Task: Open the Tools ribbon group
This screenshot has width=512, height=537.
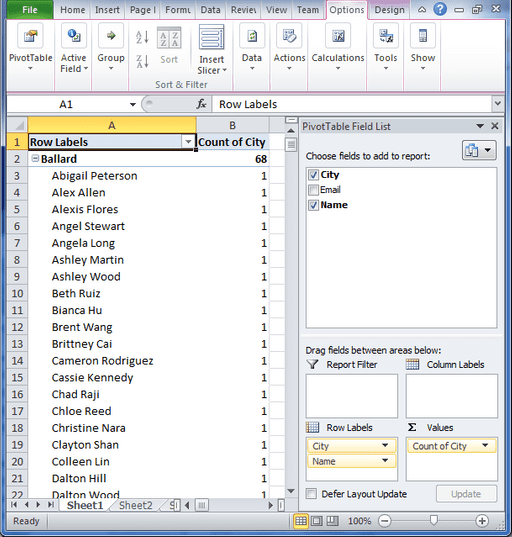Action: click(x=386, y=47)
